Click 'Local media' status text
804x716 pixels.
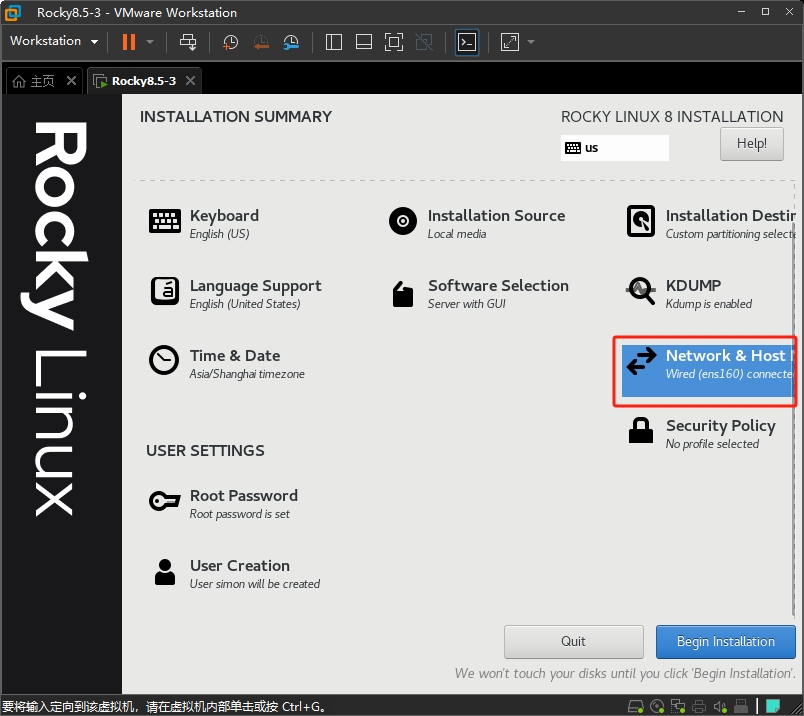point(457,234)
